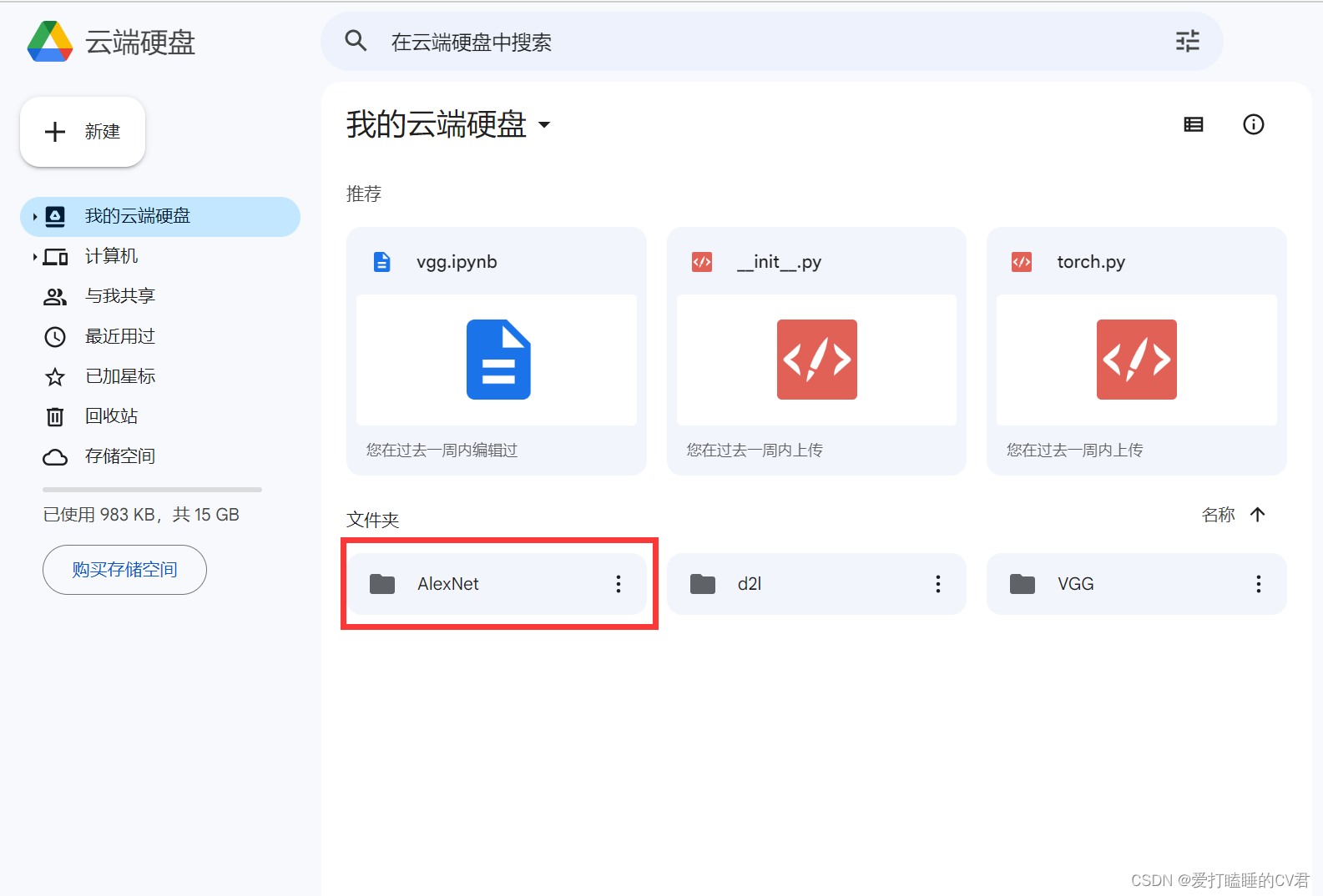Show details info panel icon
This screenshot has height=896, width=1323.
tap(1253, 124)
